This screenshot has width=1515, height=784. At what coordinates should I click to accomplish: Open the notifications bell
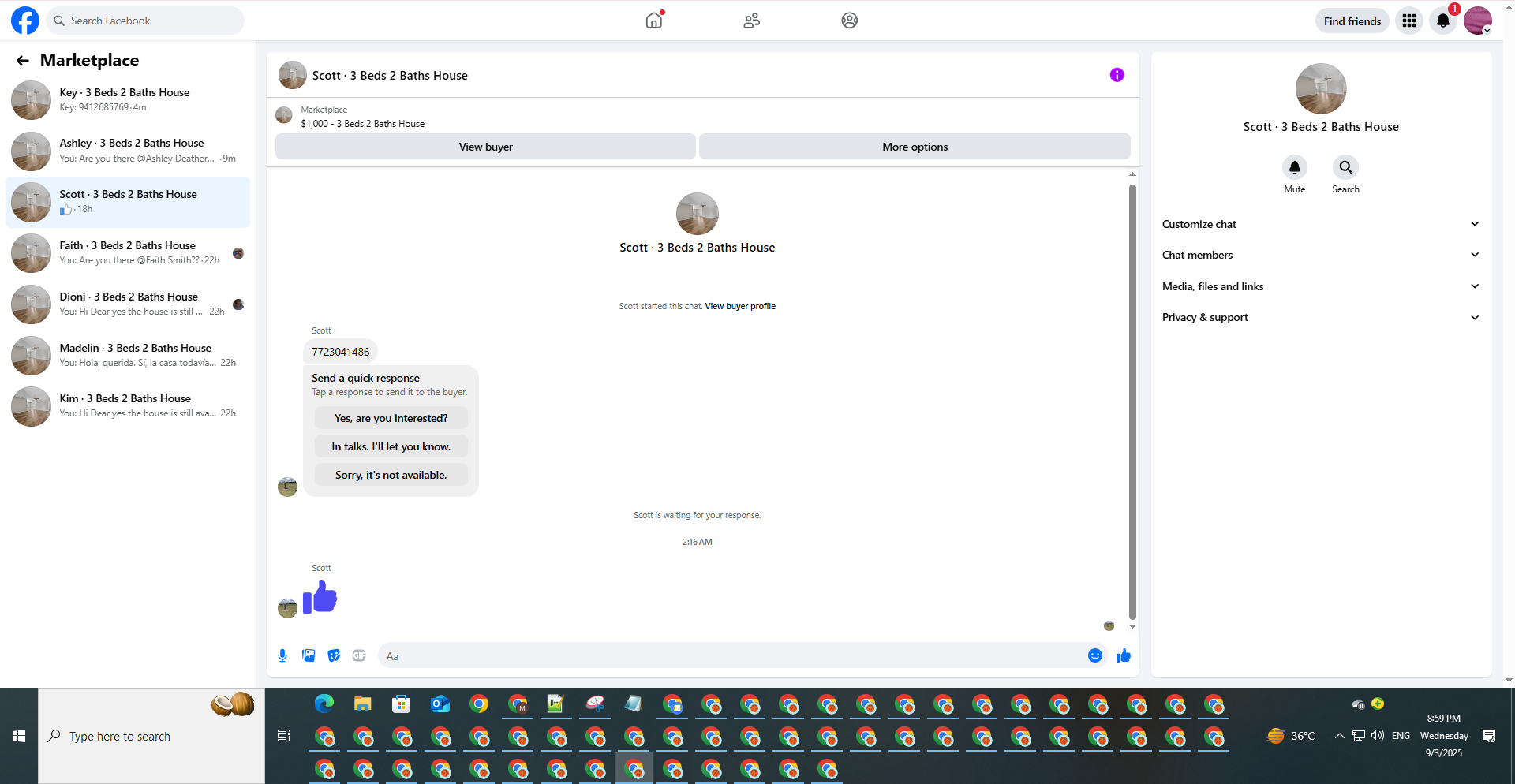click(1443, 21)
